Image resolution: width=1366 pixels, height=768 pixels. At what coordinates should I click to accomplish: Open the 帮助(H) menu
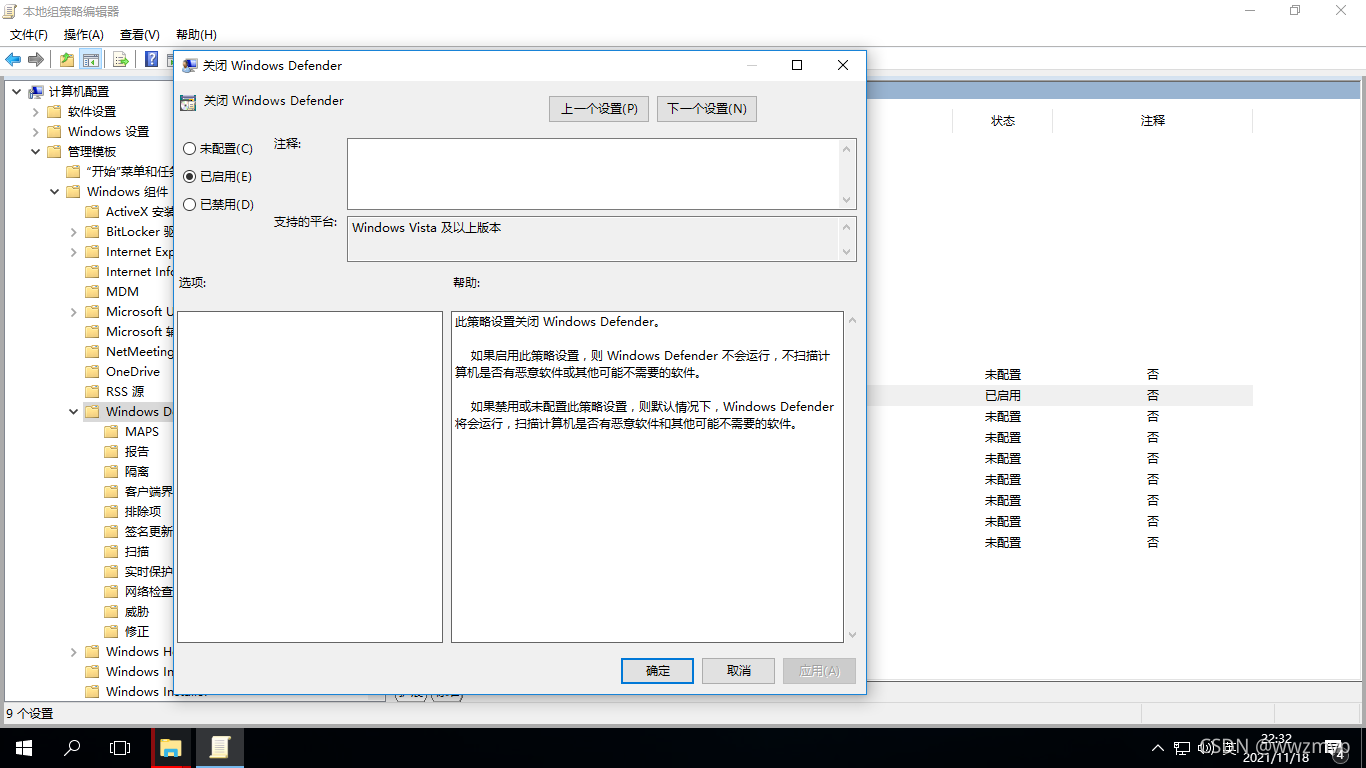tap(196, 35)
